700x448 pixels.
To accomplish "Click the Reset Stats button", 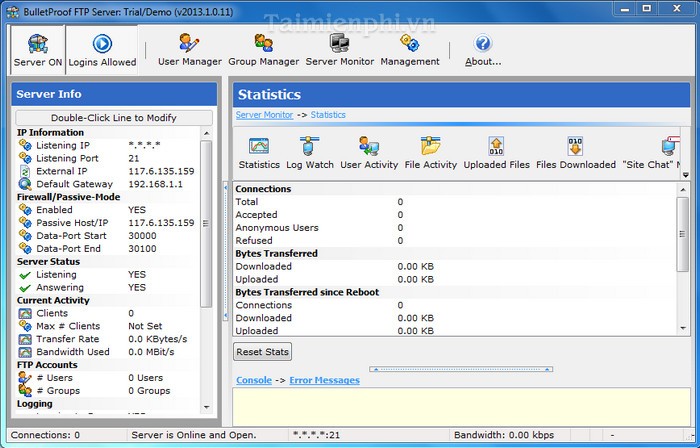I will click(262, 352).
